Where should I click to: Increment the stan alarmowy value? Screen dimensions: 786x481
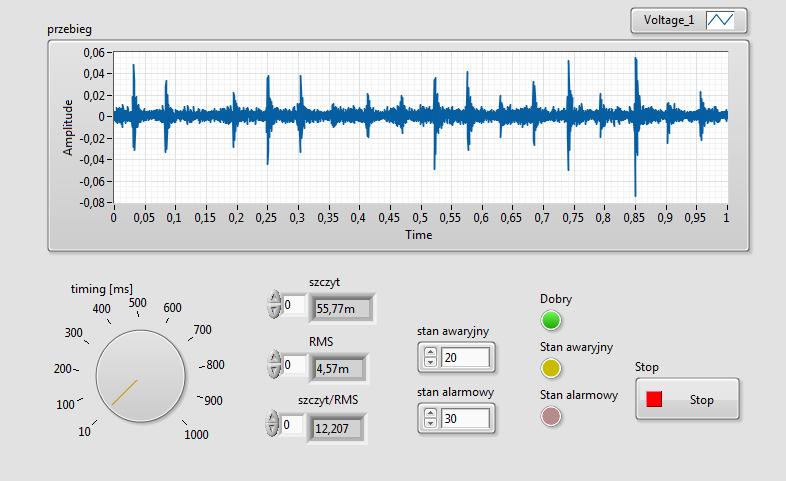[x=430, y=413]
